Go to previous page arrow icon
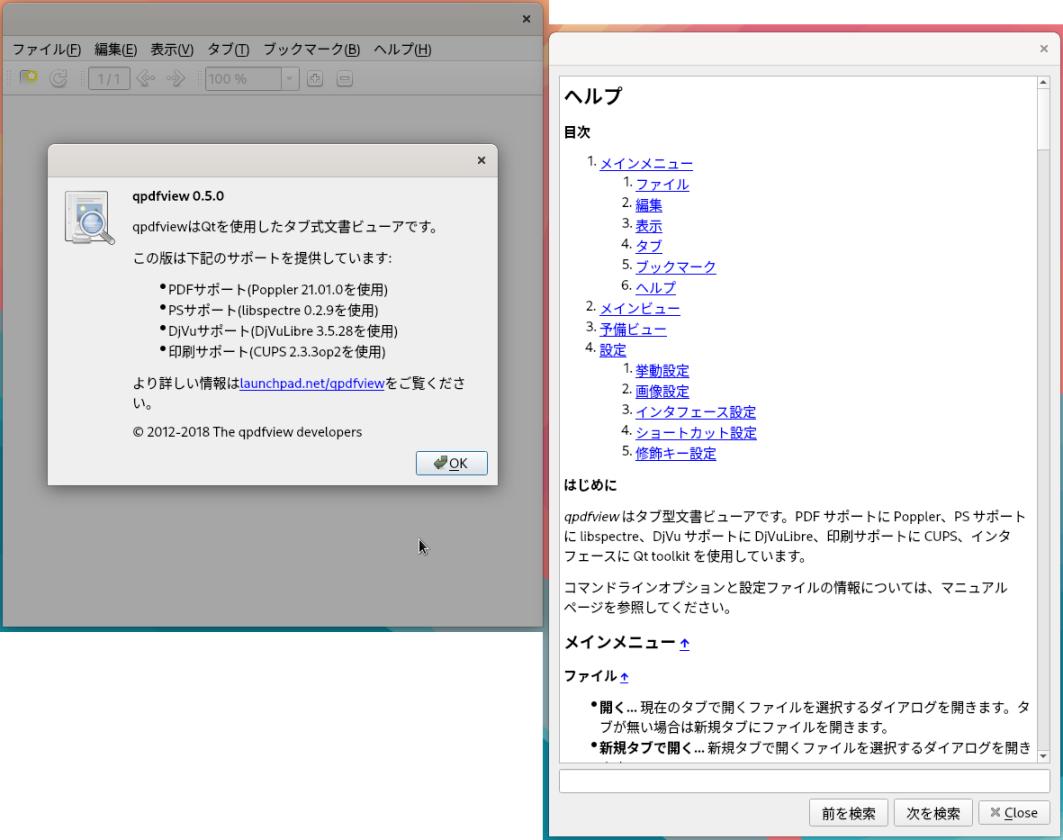This screenshot has height=840, width=1063. pos(146,79)
